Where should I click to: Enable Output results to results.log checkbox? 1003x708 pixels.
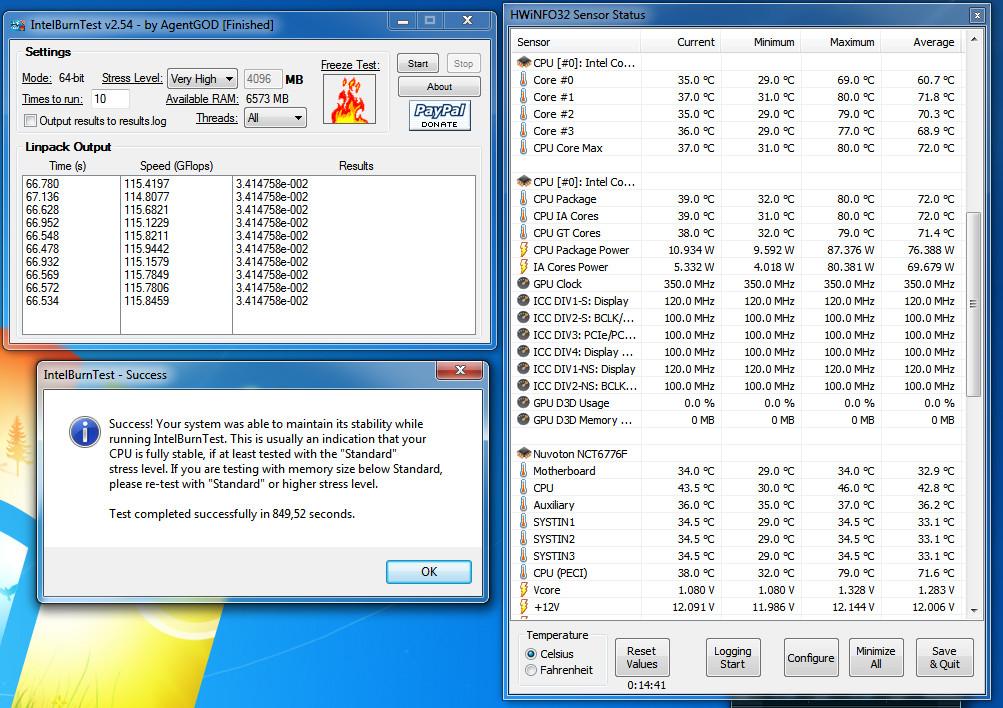pos(30,120)
